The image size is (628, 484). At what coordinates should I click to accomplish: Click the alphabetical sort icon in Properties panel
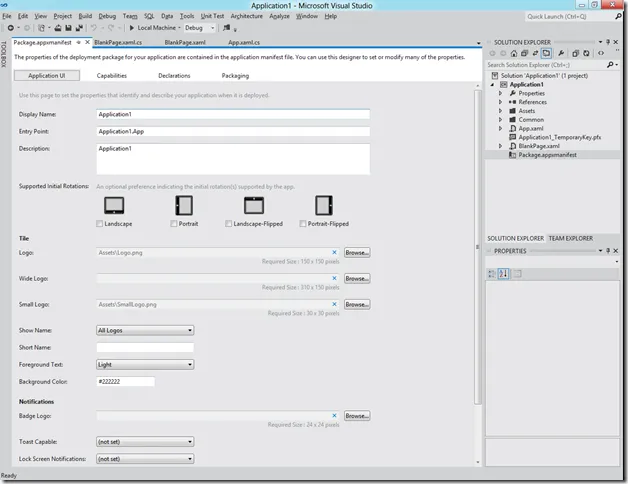pyautogui.click(x=504, y=273)
